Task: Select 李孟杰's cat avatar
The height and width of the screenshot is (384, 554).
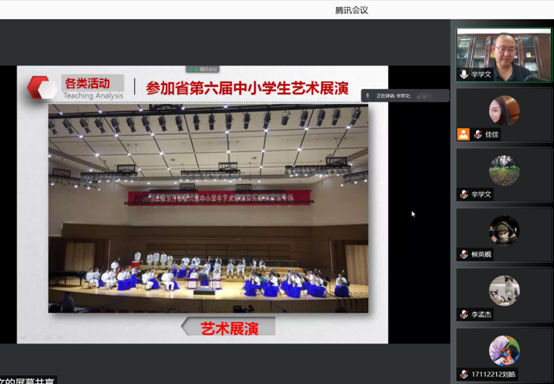Action: pyautogui.click(x=504, y=290)
